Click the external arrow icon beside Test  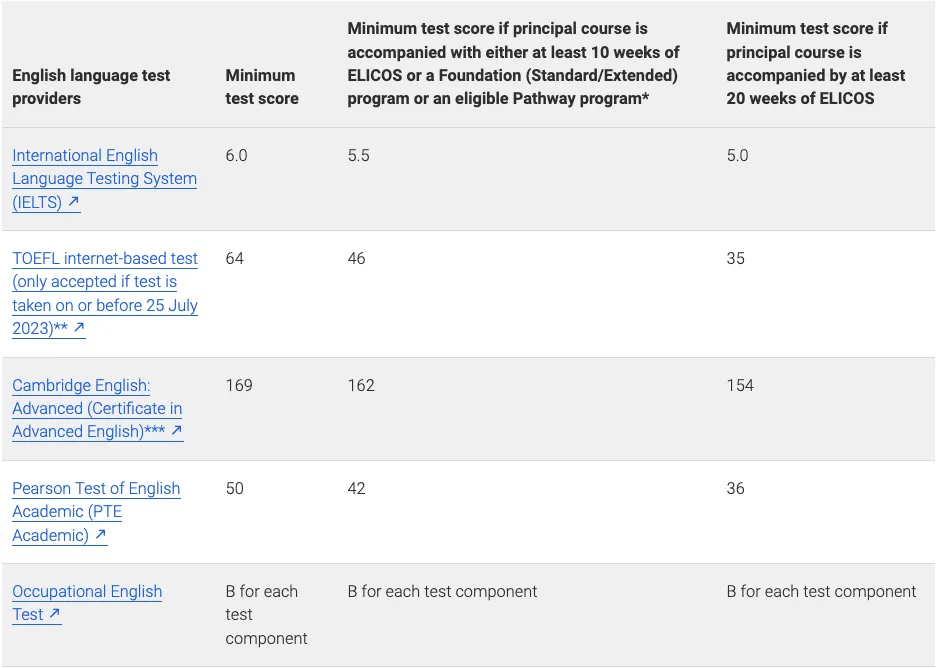point(54,614)
